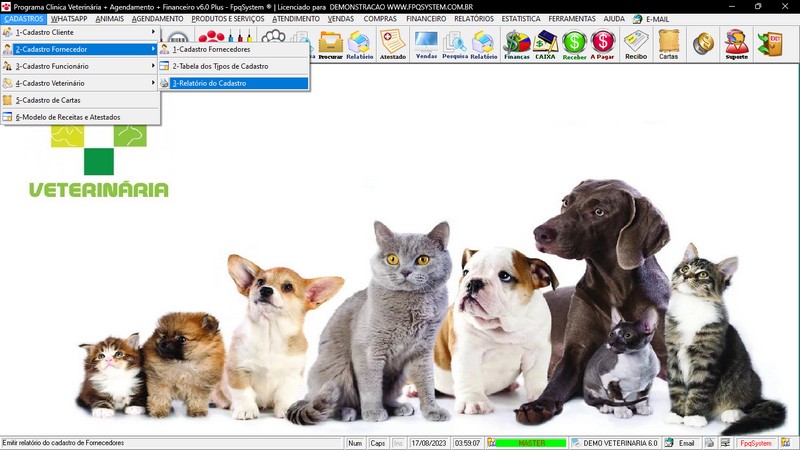The width and height of the screenshot is (800, 450).
Task: Click the rightmost users icon in status bar
Action: pyautogui.click(x=786, y=443)
